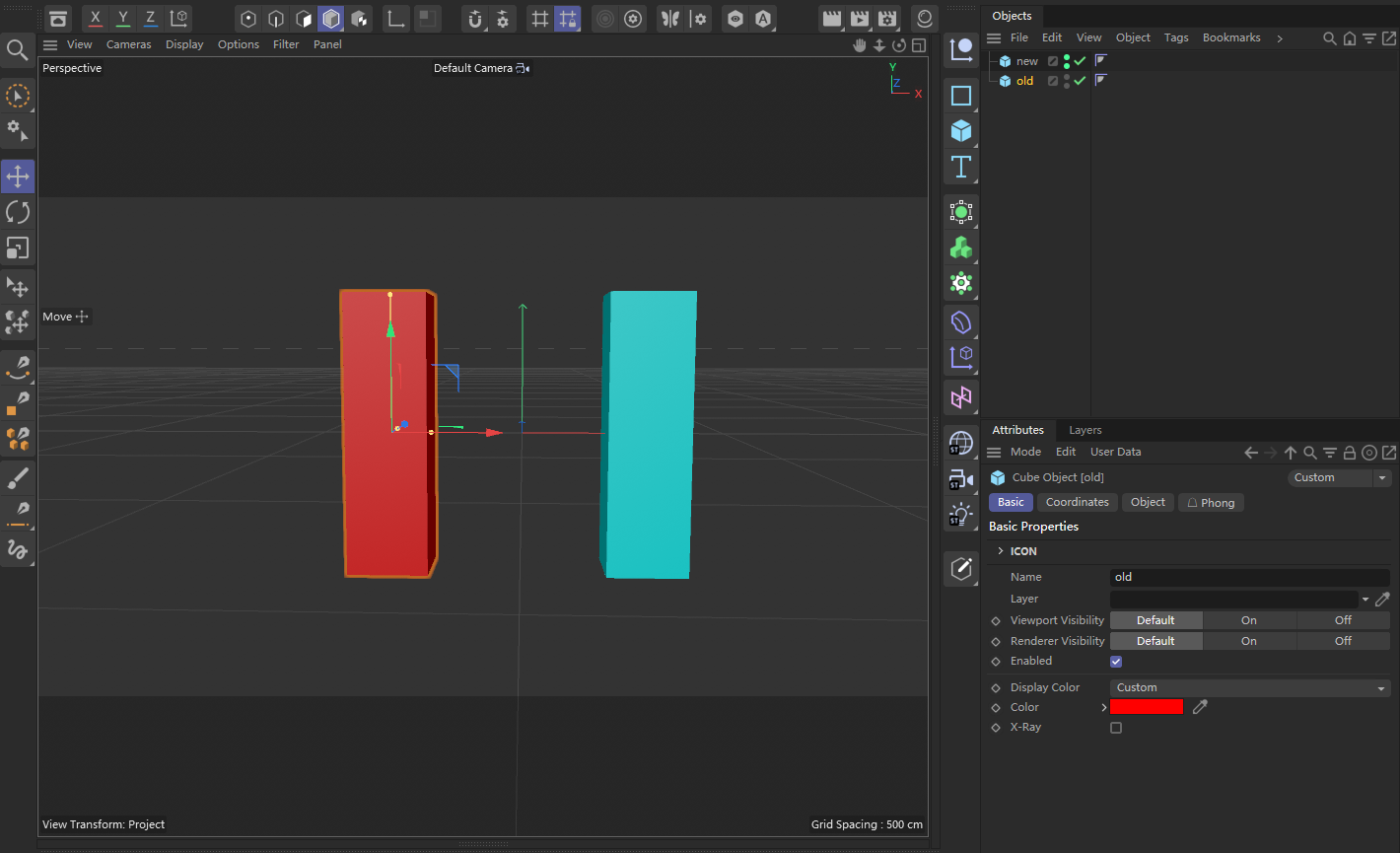Toggle Symmetry butterfly icon
Viewport: 1400px width, 853px height.
670,18
